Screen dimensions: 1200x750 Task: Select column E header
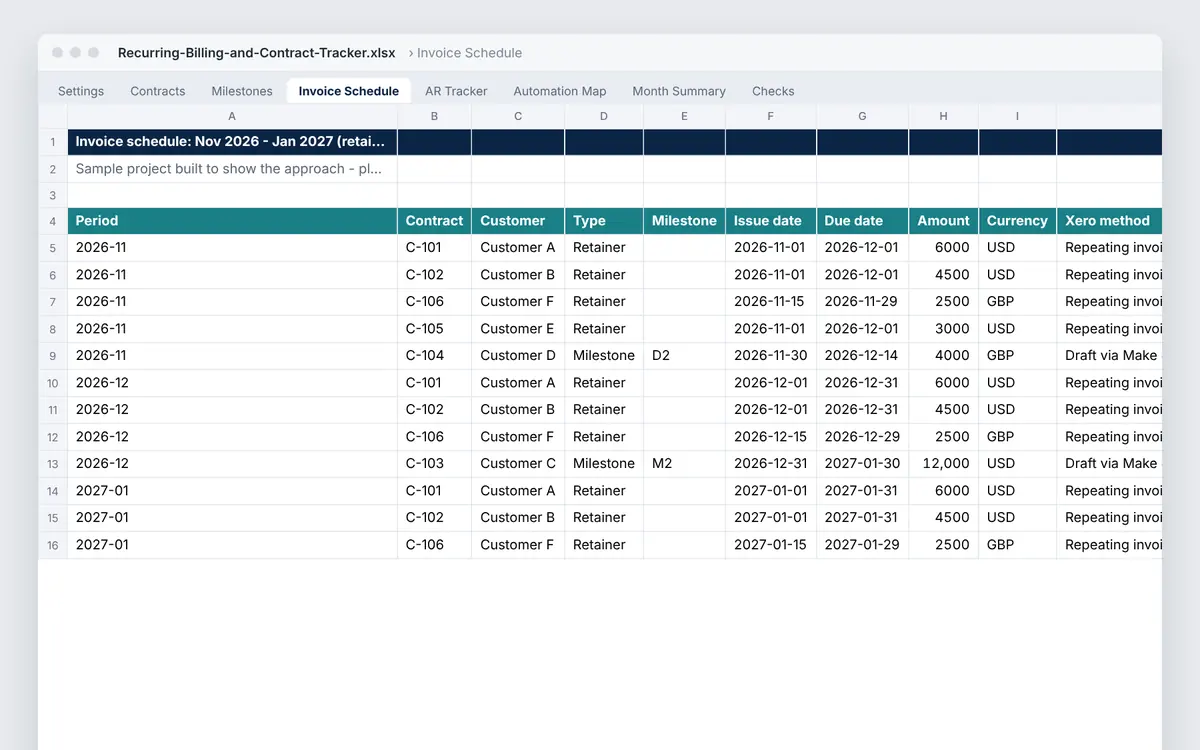pos(684,117)
